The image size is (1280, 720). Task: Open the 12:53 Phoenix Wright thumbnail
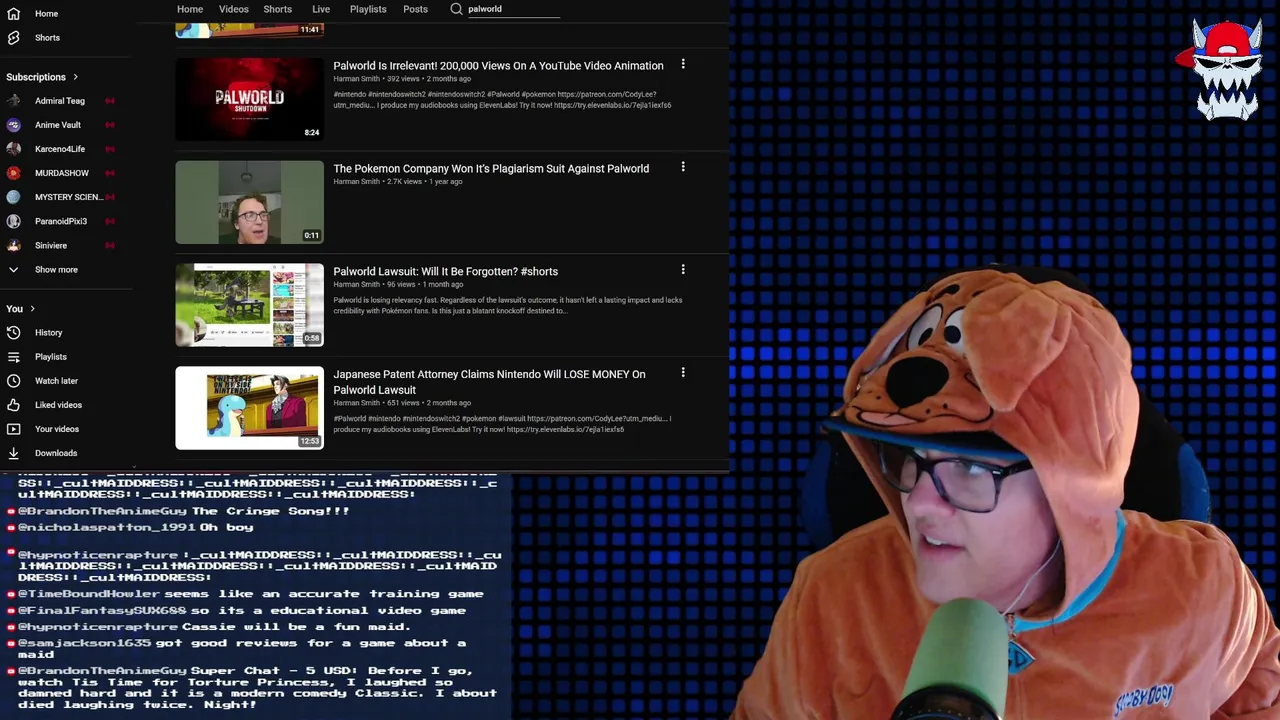click(x=250, y=408)
